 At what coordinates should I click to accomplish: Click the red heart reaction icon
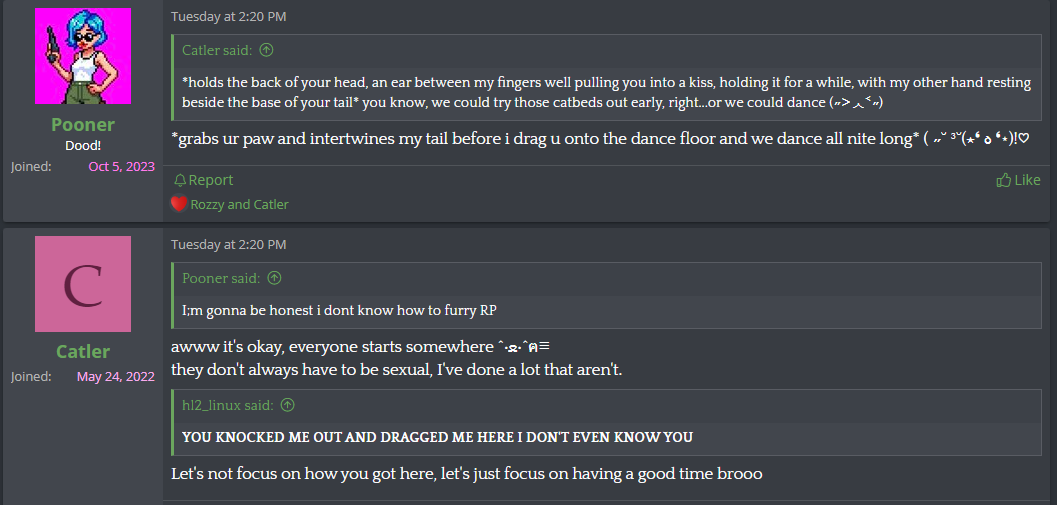[179, 204]
